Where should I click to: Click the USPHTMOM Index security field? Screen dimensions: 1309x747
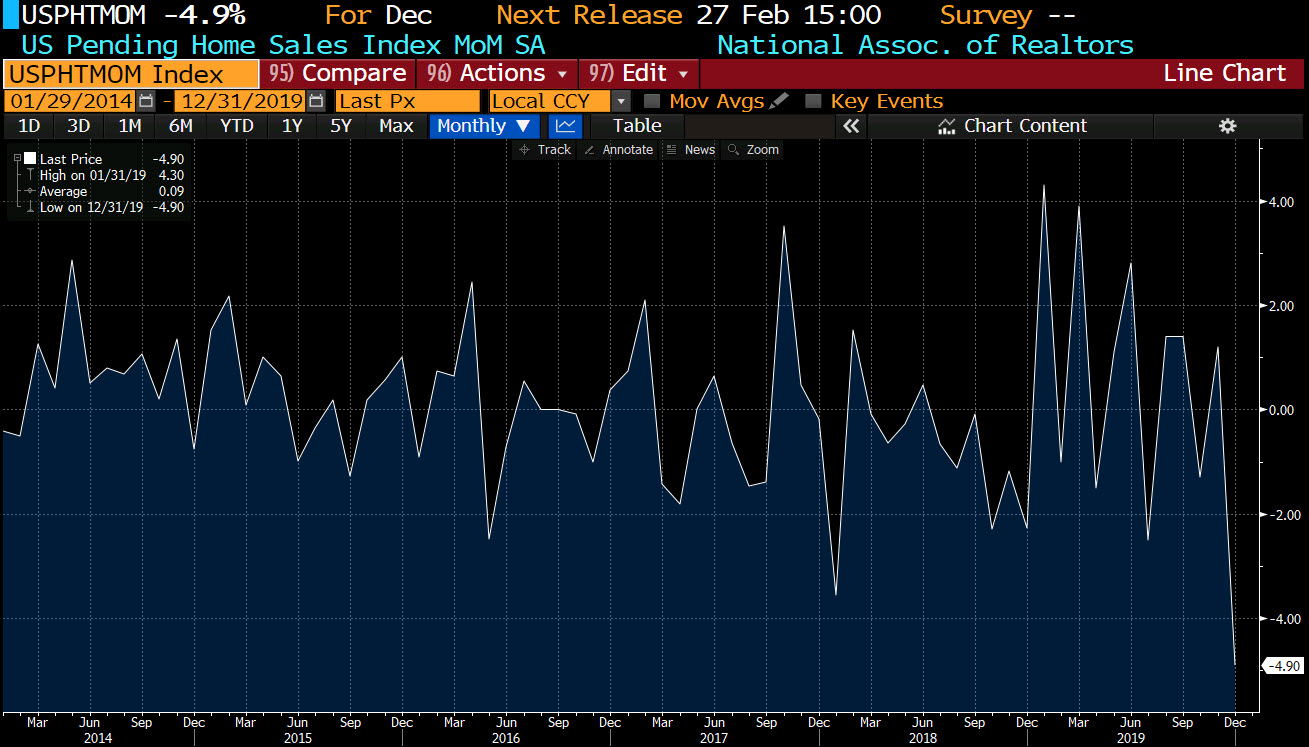click(130, 74)
